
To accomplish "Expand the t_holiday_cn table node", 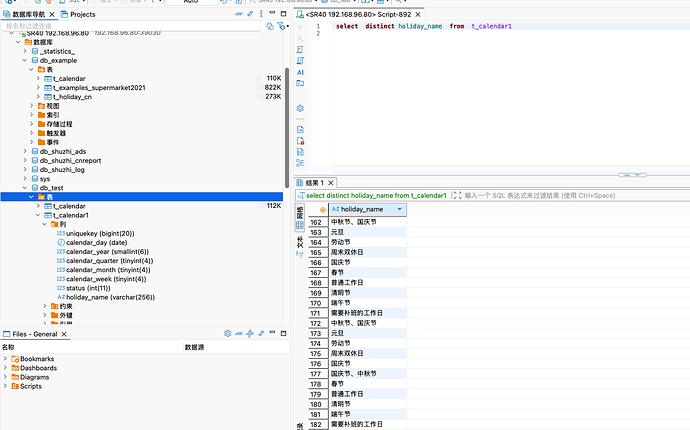I will [x=38, y=96].
